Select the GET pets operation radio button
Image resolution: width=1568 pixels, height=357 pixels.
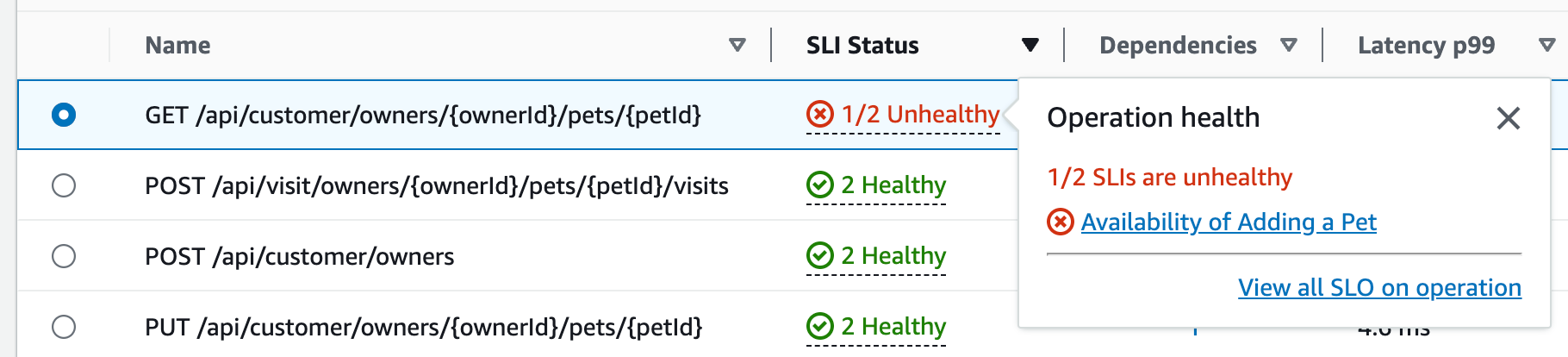pyautogui.click(x=64, y=115)
